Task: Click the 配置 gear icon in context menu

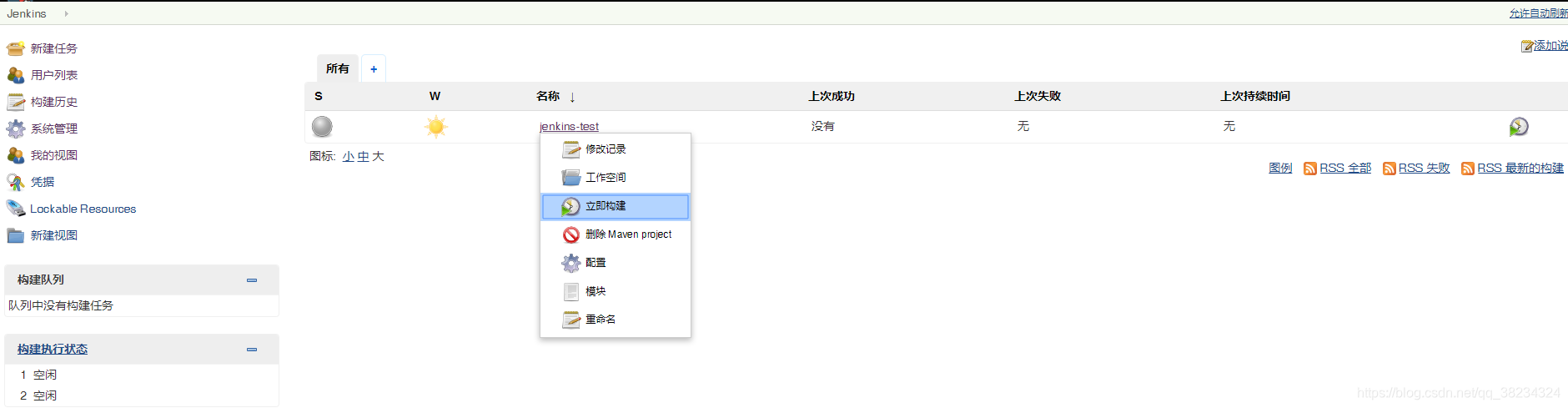Action: 571,263
